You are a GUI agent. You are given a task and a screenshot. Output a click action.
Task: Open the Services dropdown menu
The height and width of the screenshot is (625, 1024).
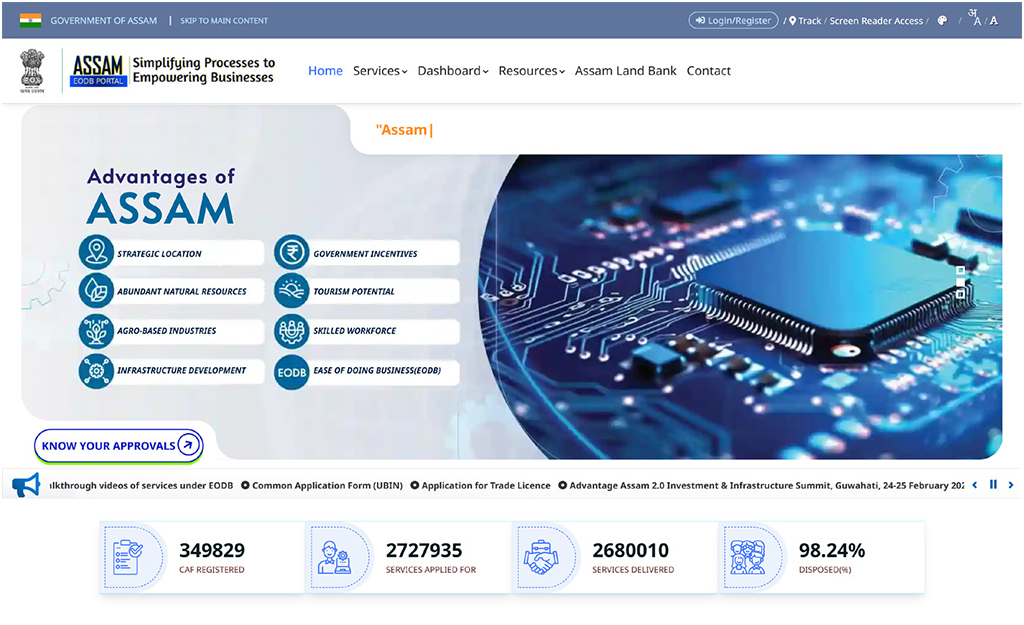pos(377,71)
